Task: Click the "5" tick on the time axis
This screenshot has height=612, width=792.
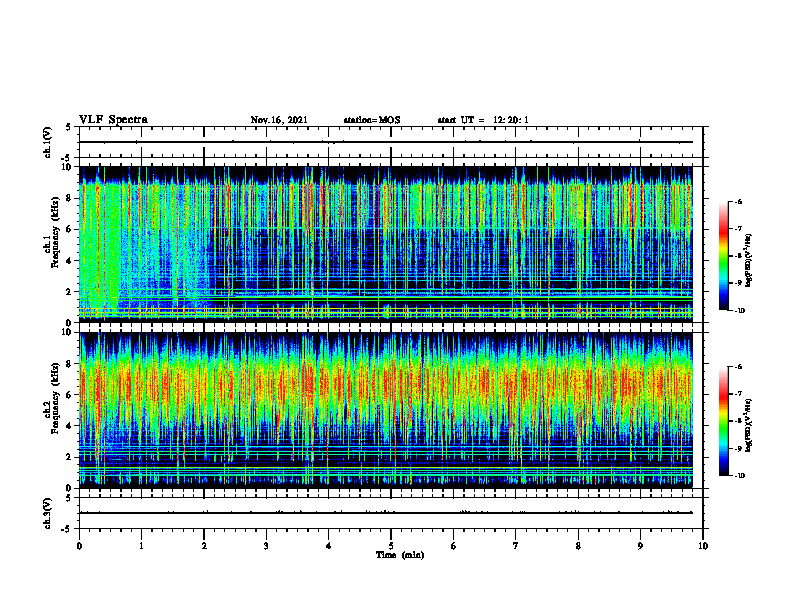Action: [391, 546]
